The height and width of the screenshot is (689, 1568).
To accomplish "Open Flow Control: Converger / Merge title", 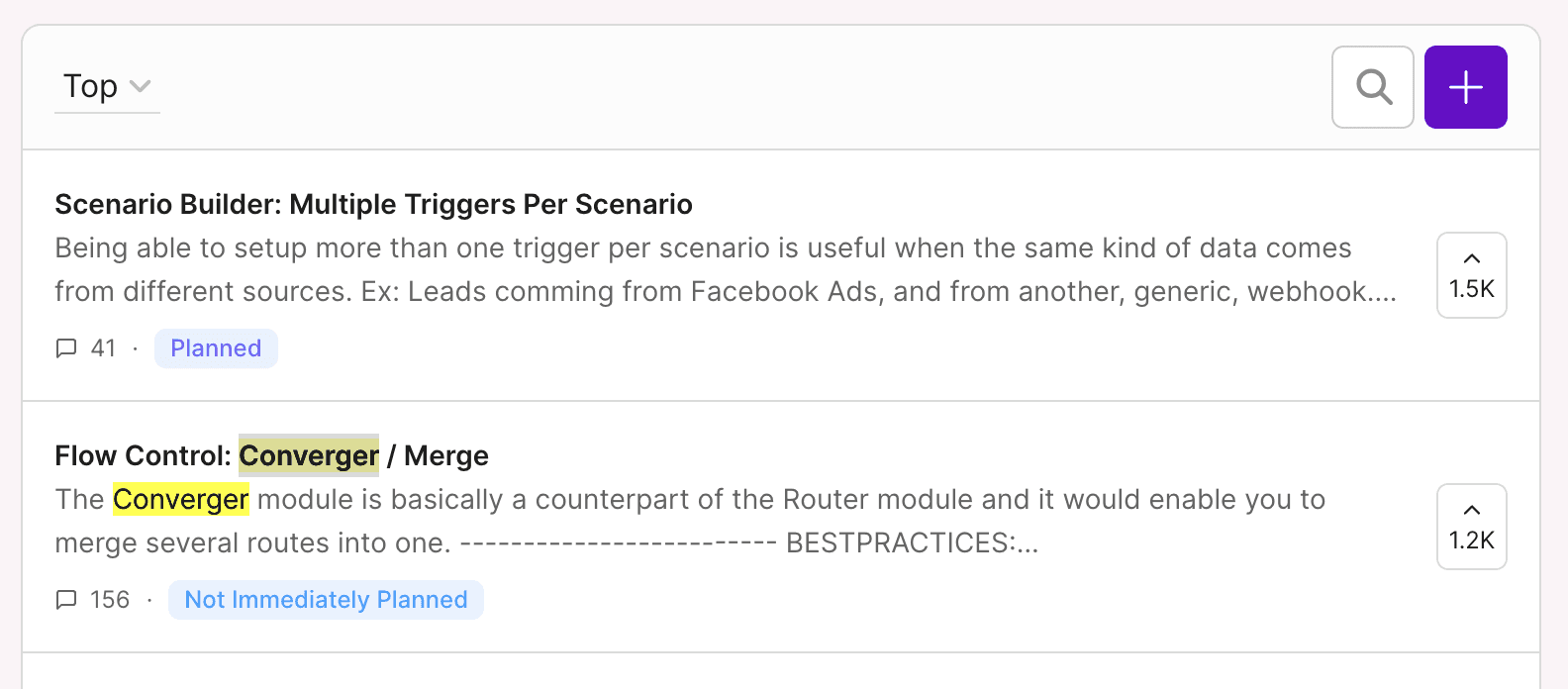I will point(271,455).
